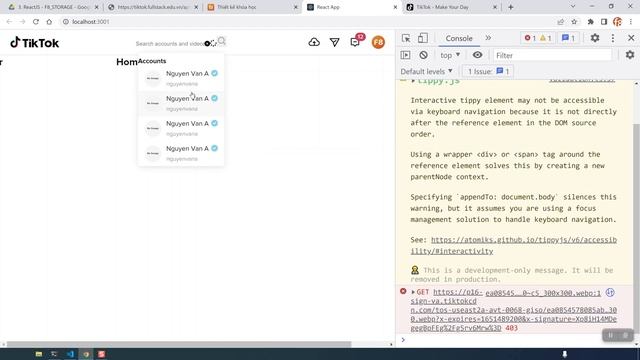
Task: Bookmark this page with star icon
Action: coord(574,22)
